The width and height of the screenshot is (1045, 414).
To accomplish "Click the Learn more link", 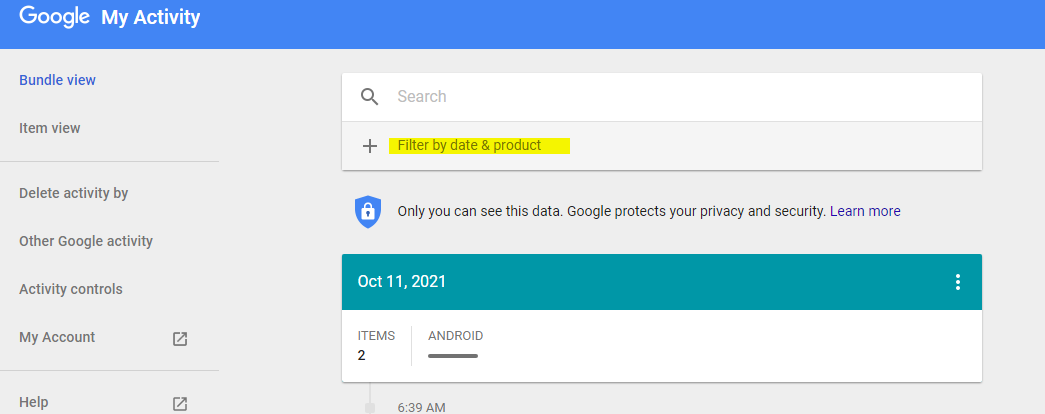I will [x=865, y=211].
